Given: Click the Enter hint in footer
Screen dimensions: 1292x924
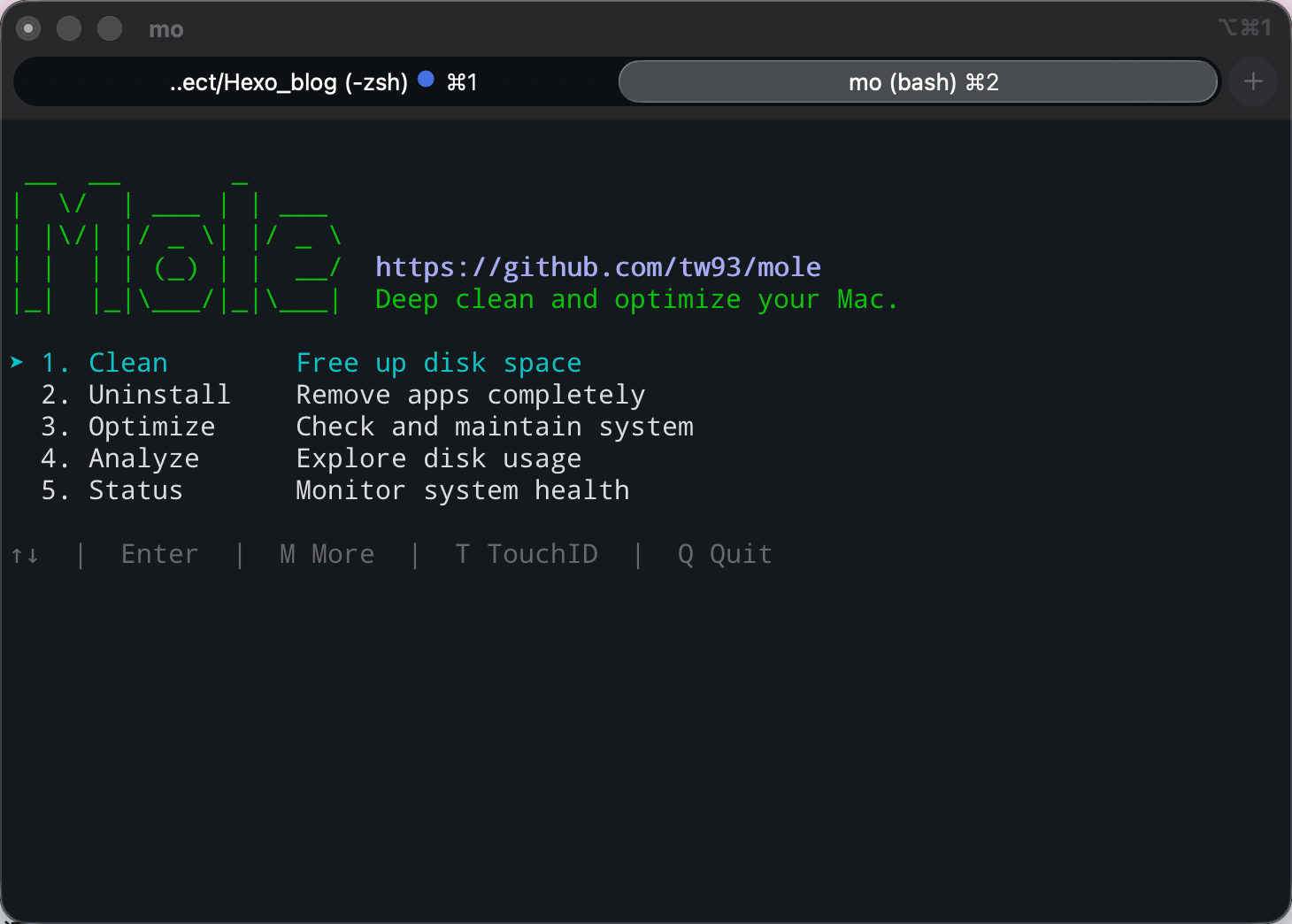Looking at the screenshot, I should (x=159, y=554).
